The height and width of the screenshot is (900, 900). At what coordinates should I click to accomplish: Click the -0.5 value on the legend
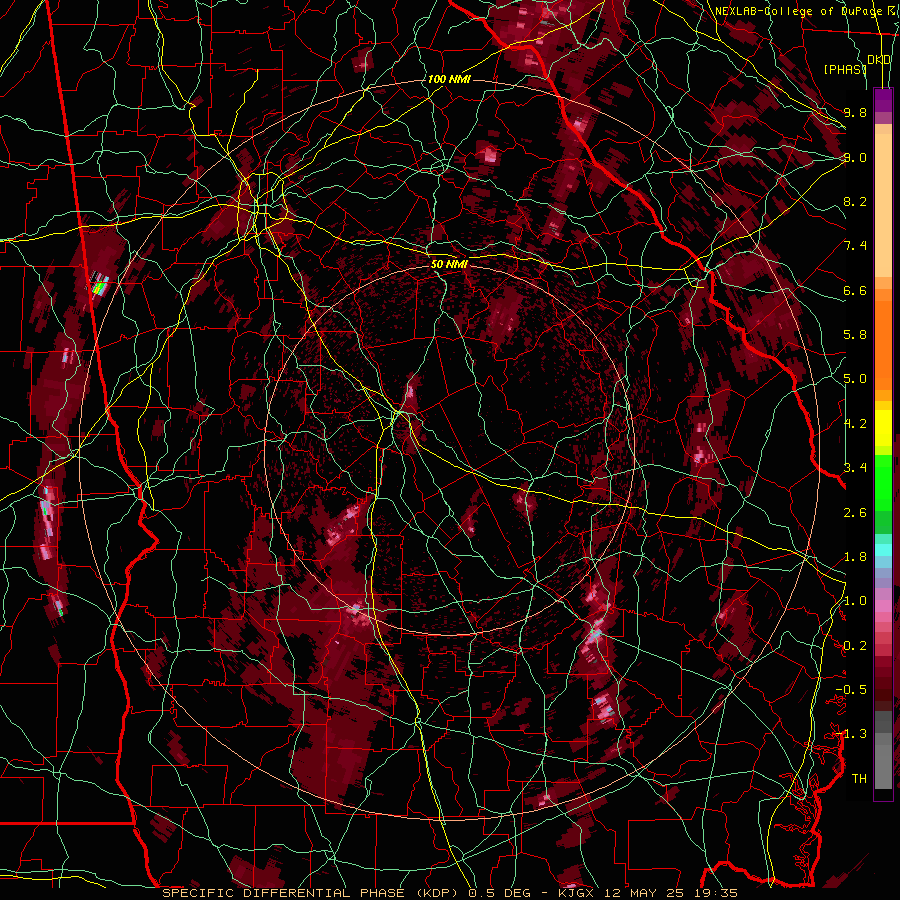point(851,690)
